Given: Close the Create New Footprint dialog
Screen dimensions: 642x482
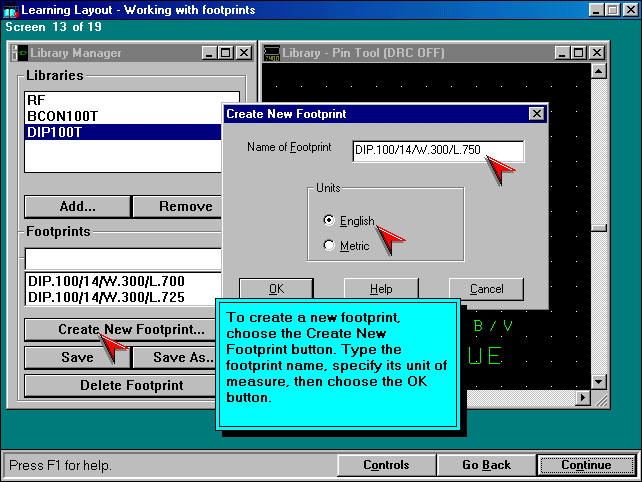Looking at the screenshot, I should point(537,114).
